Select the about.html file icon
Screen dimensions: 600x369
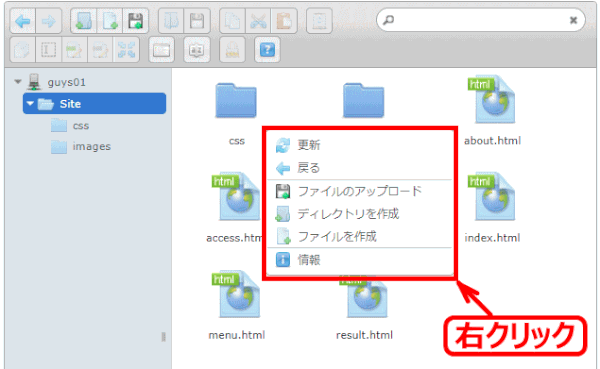tap(492, 99)
